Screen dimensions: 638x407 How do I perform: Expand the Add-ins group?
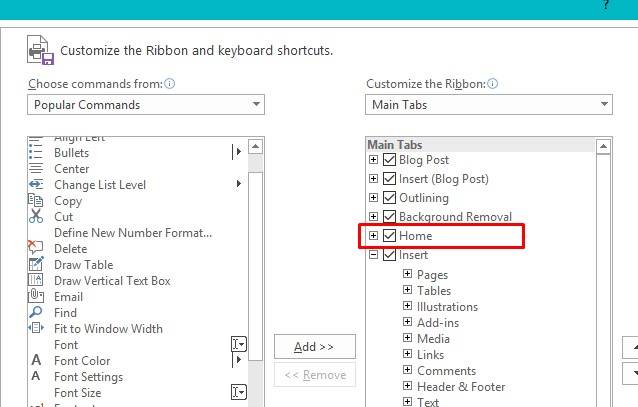coord(407,322)
